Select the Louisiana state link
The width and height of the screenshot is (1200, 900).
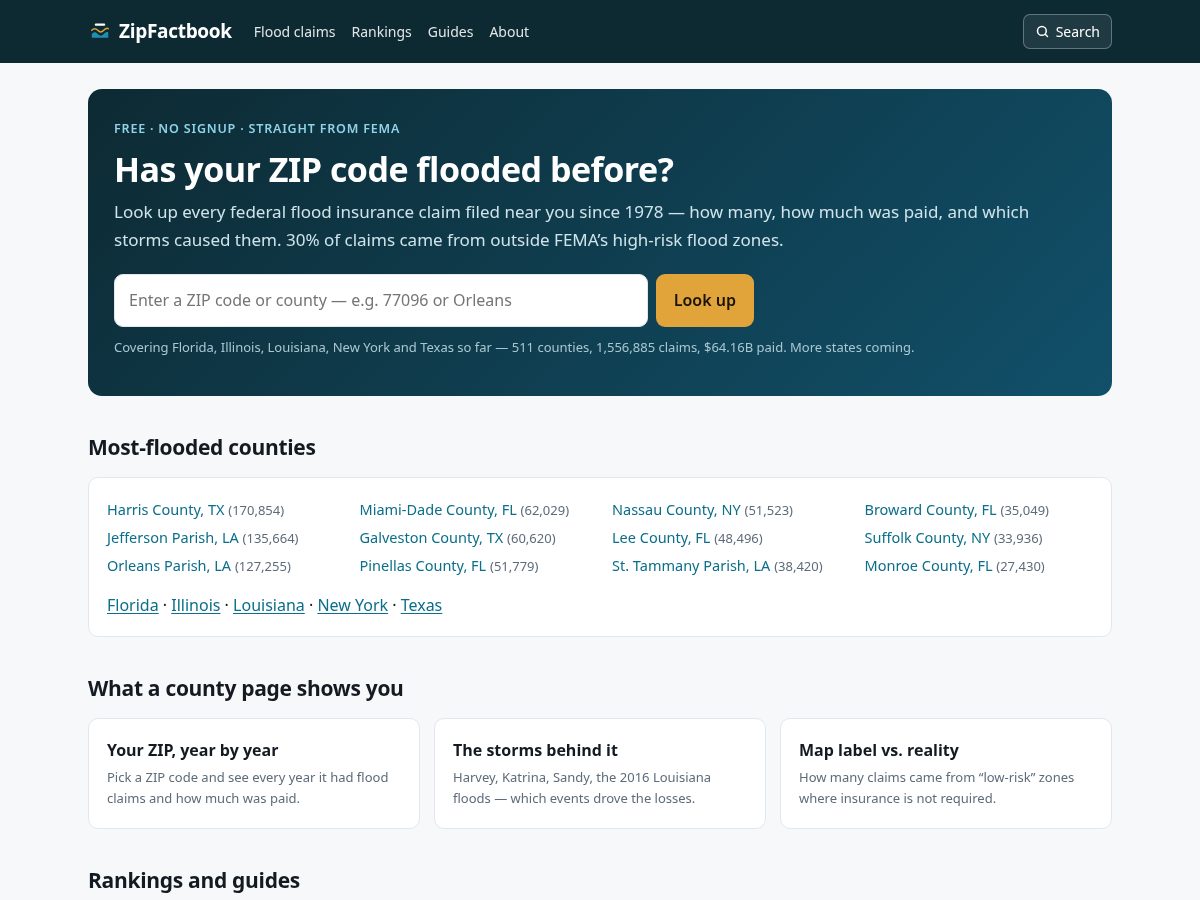[269, 605]
